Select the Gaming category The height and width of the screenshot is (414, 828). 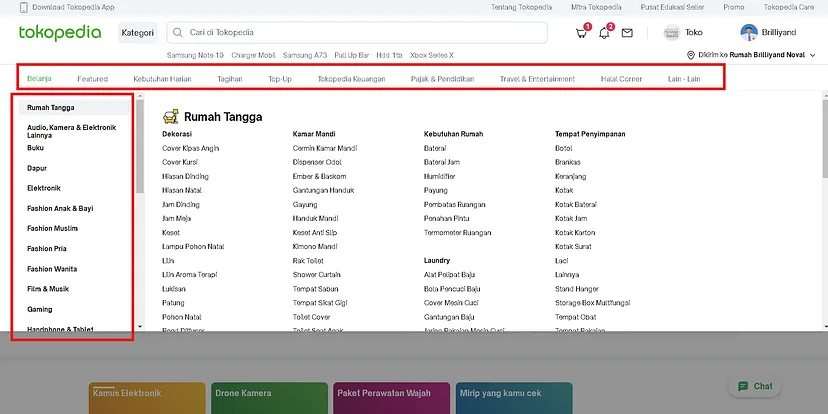pos(40,309)
